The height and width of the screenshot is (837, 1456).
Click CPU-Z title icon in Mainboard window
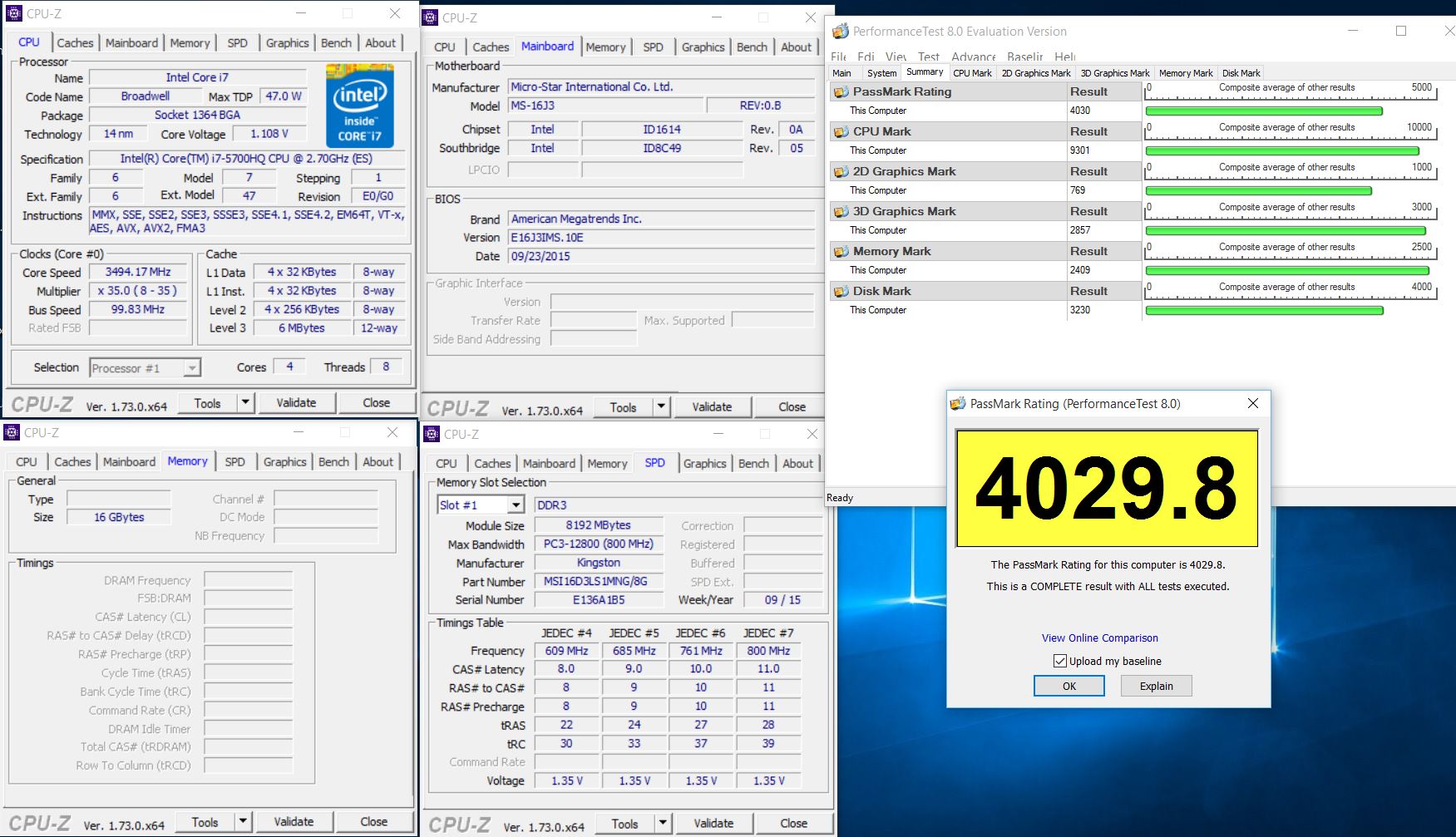click(x=430, y=17)
